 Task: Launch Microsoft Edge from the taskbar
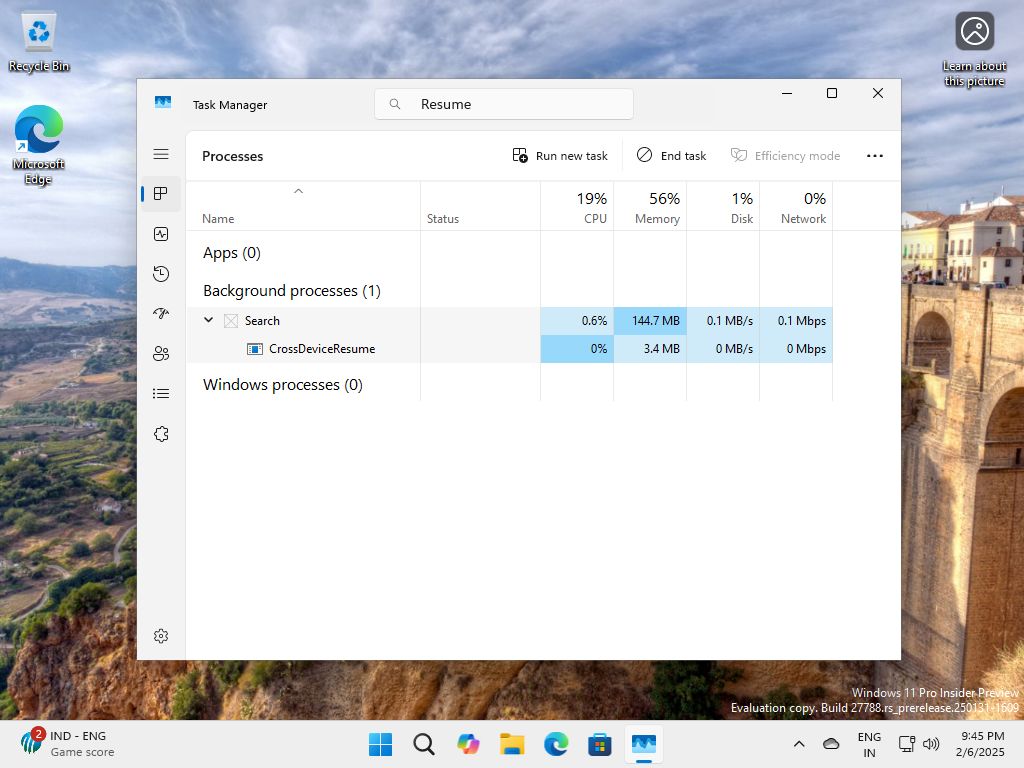[555, 744]
